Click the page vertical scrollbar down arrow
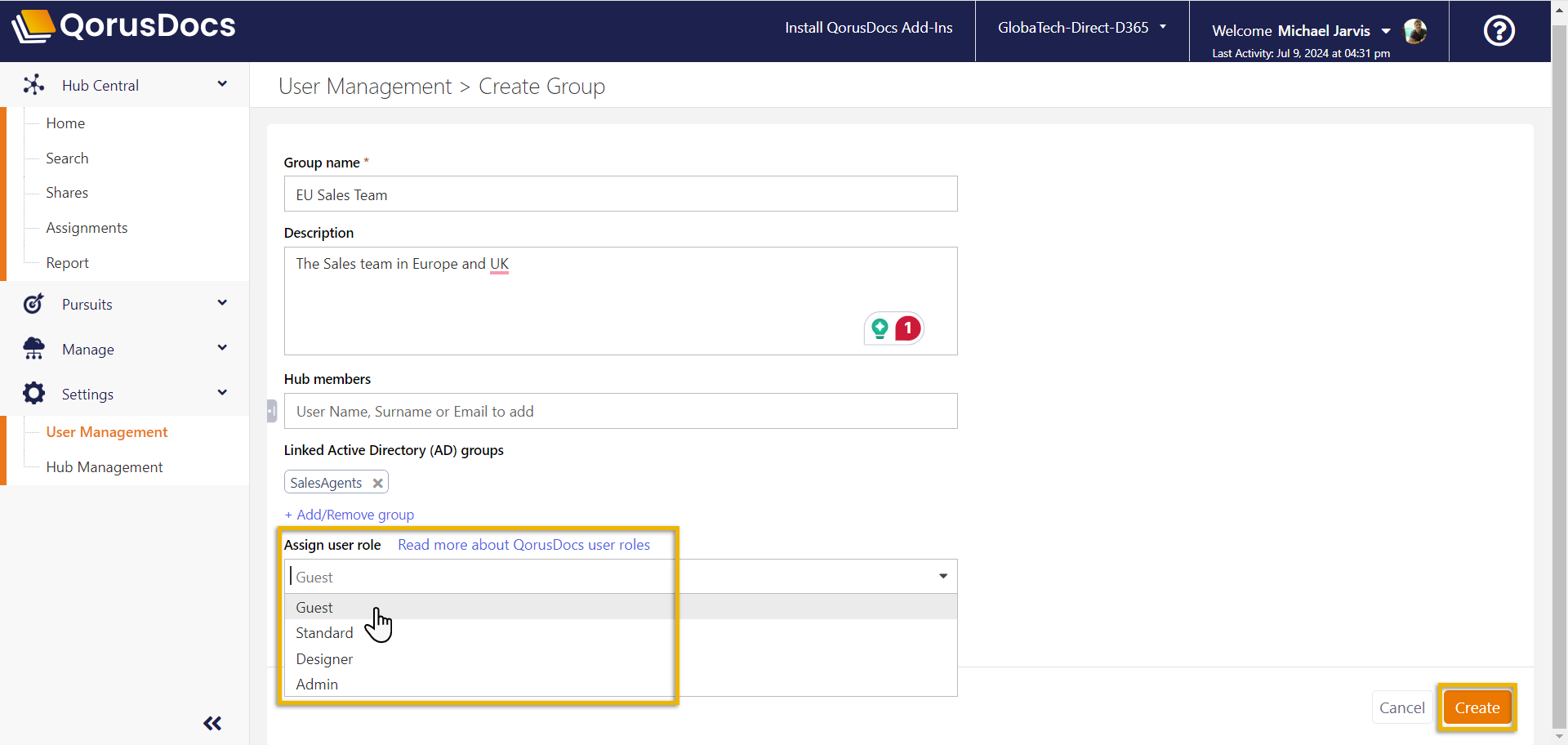 [x=1559, y=737]
